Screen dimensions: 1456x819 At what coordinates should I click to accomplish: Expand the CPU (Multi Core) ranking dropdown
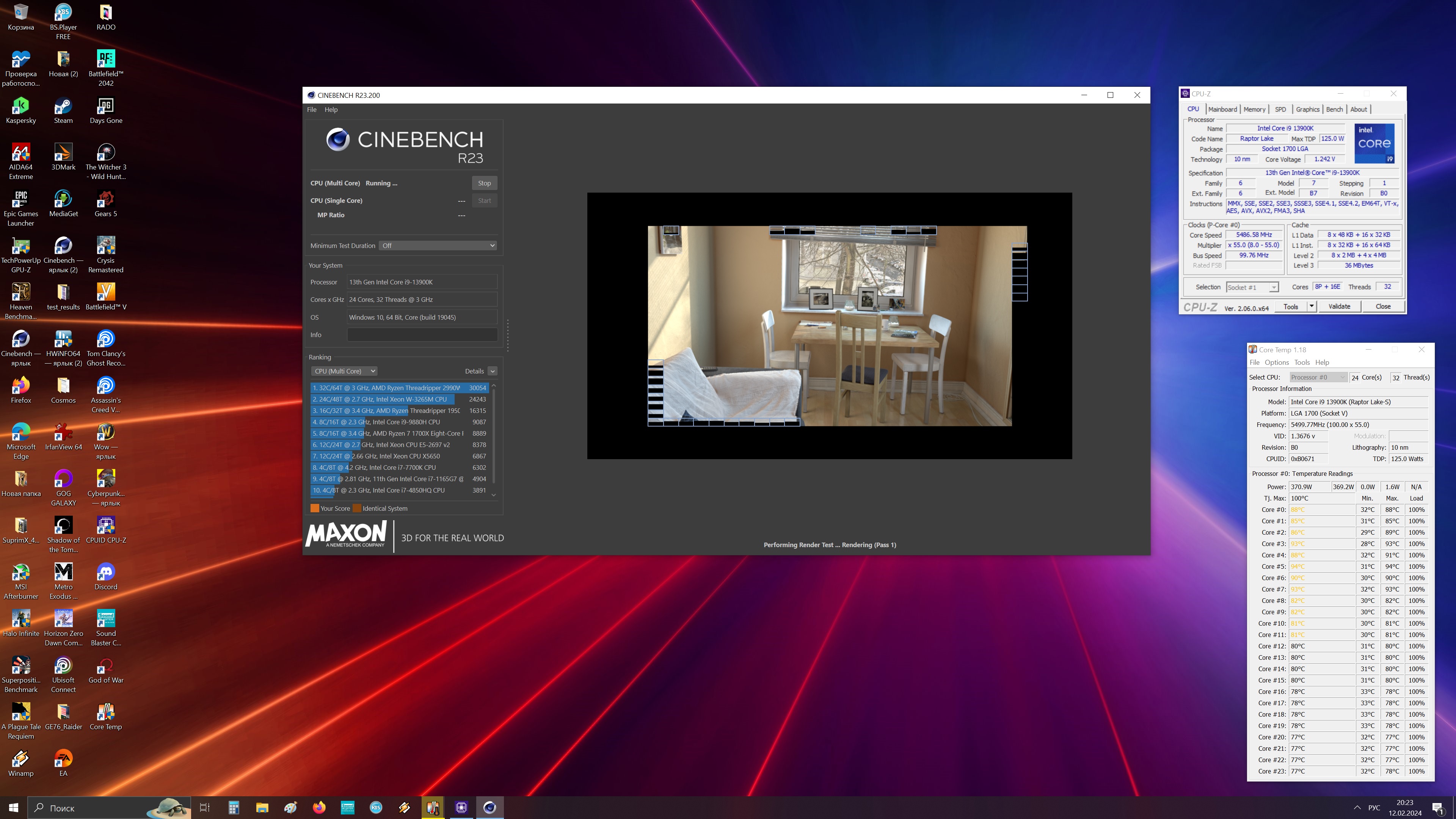point(344,371)
